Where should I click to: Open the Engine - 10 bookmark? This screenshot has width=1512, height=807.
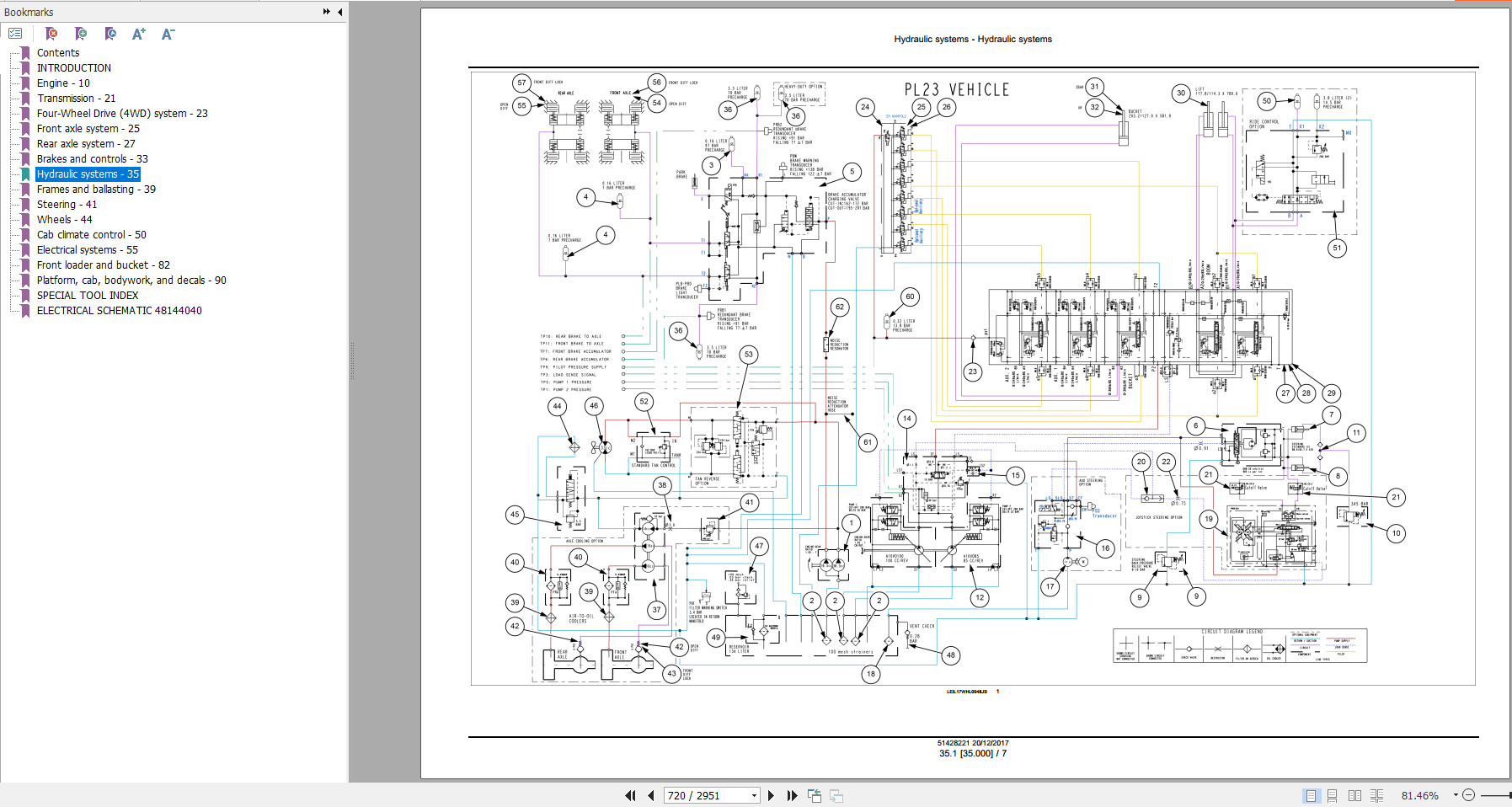tap(63, 83)
